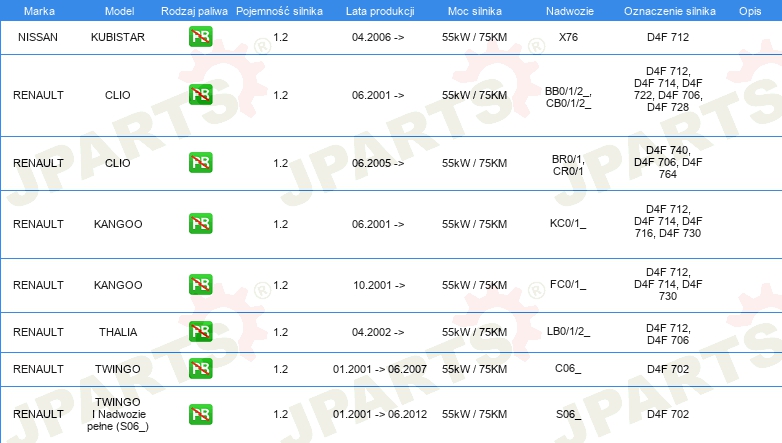The image size is (782, 443).
Task: Click the fuel icon in the Twingo S06_ row
Action: pos(200,414)
